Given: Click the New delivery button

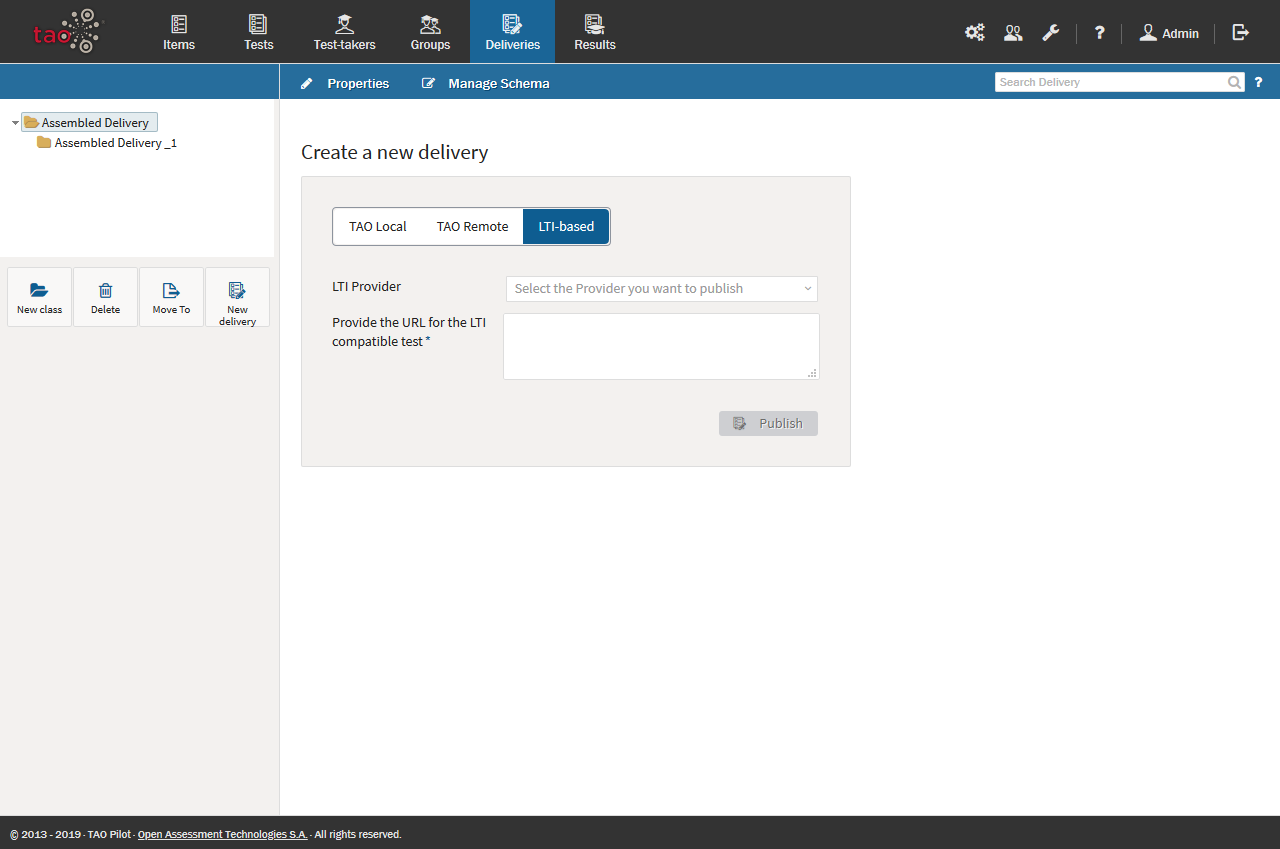Looking at the screenshot, I should pos(237,297).
